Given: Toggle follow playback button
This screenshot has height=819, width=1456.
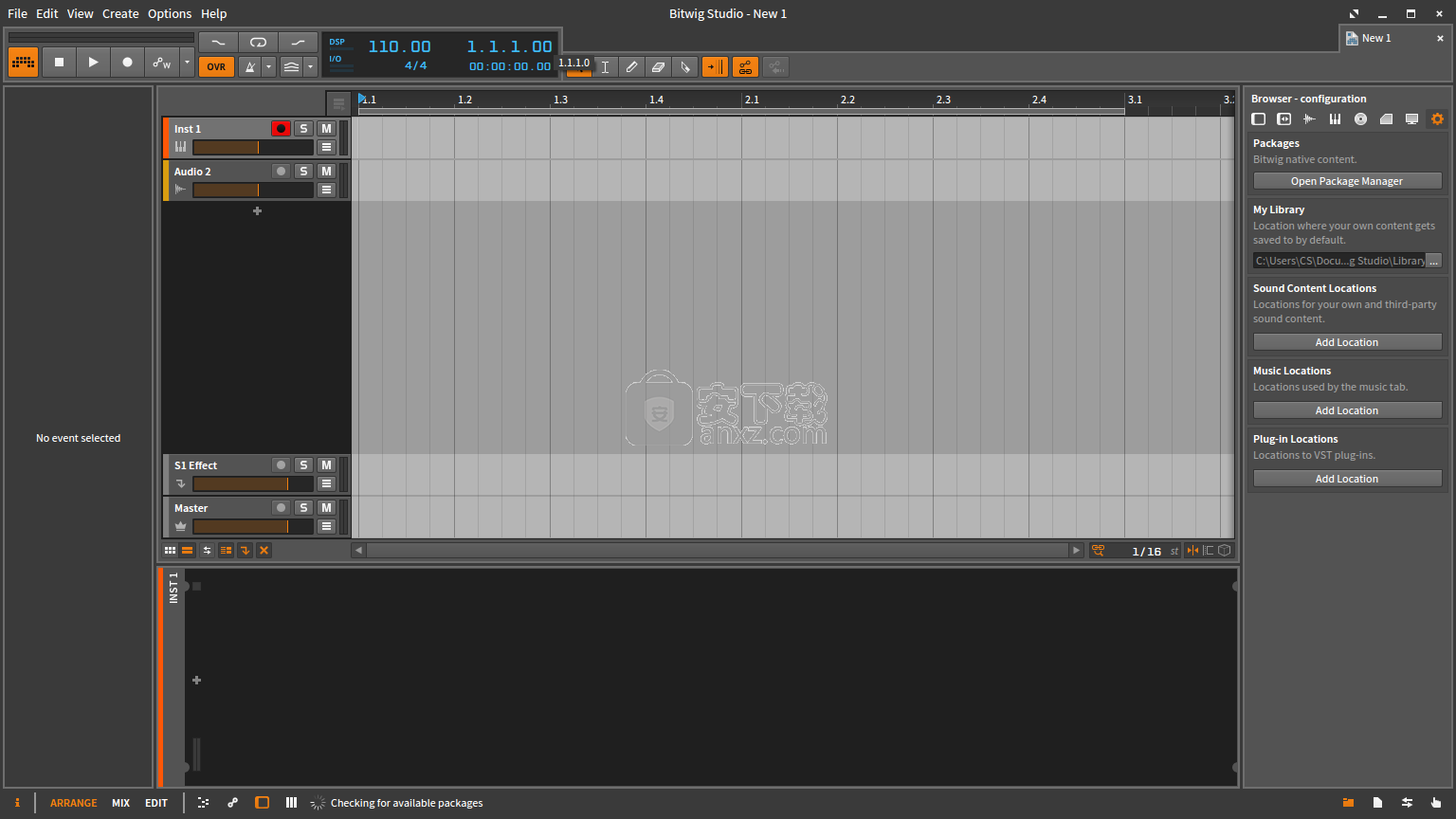Looking at the screenshot, I should tap(715, 67).
